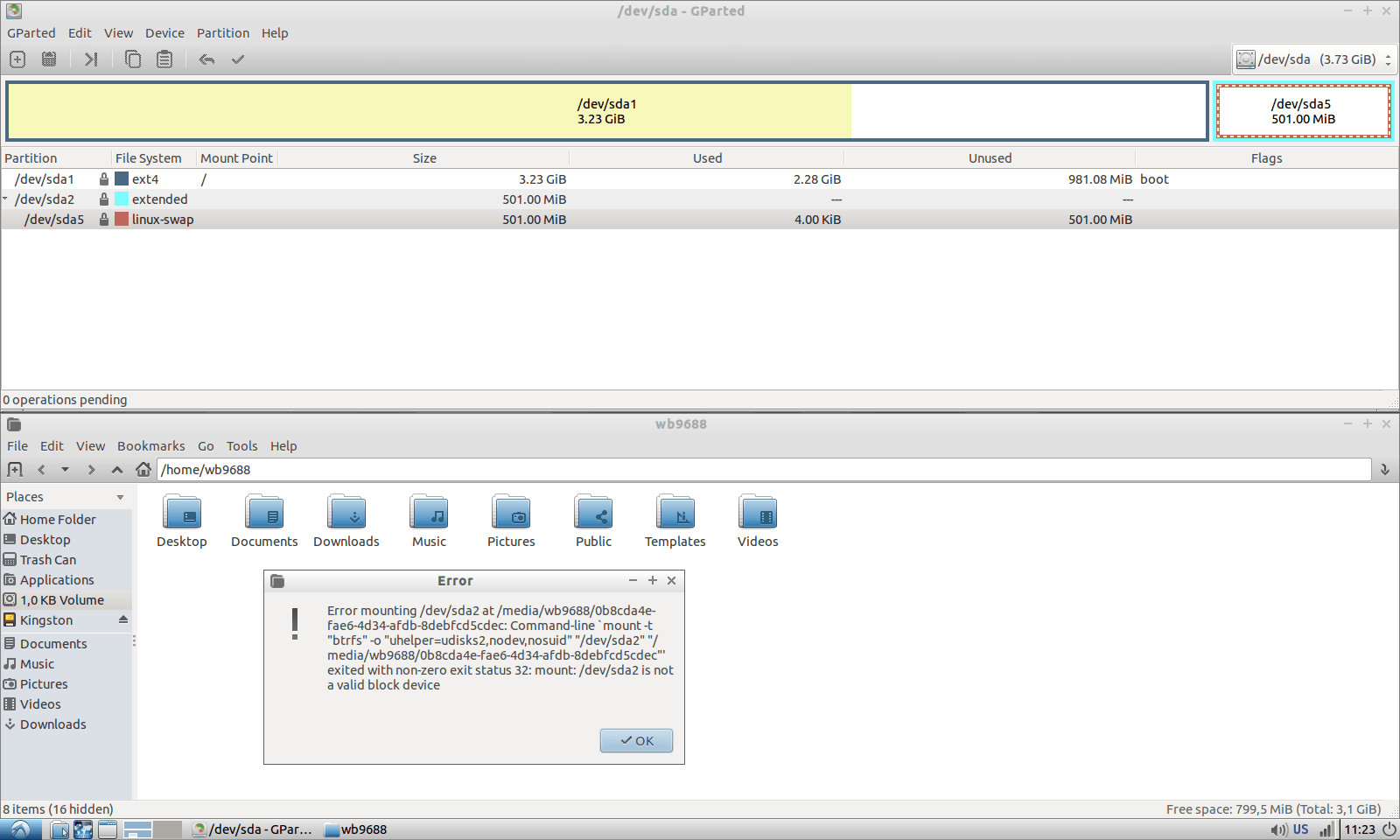Go back using the left arrow in file manager
Screen dimensions: 1400x840
(41, 470)
